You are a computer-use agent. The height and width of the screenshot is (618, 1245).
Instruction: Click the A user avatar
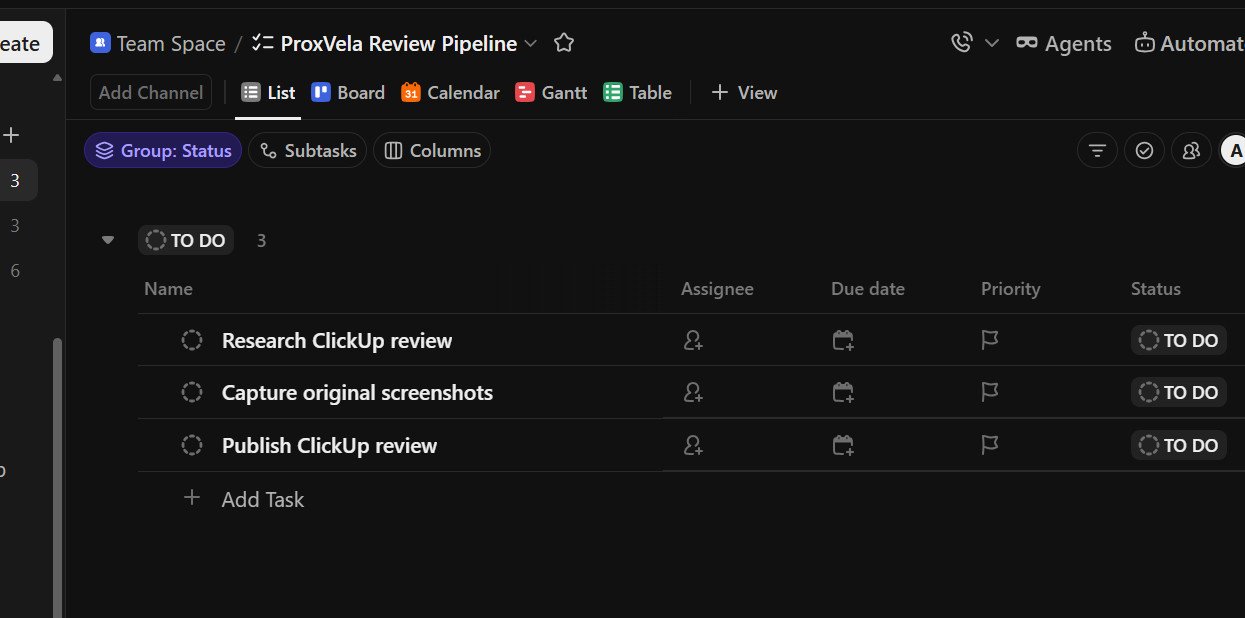(x=1234, y=150)
